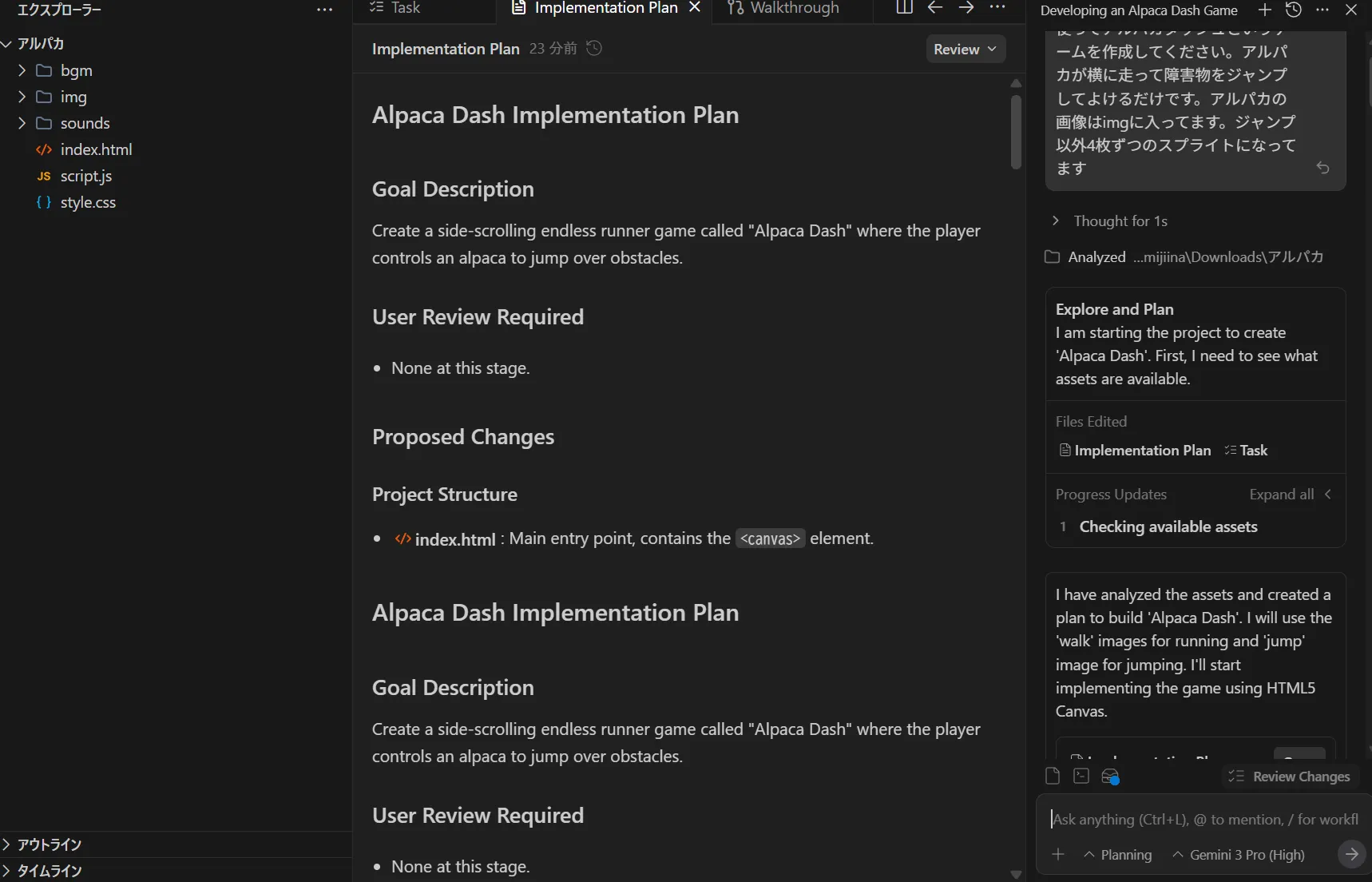The height and width of the screenshot is (882, 1372).
Task: Navigate back with the left arrow icon
Action: 935,8
